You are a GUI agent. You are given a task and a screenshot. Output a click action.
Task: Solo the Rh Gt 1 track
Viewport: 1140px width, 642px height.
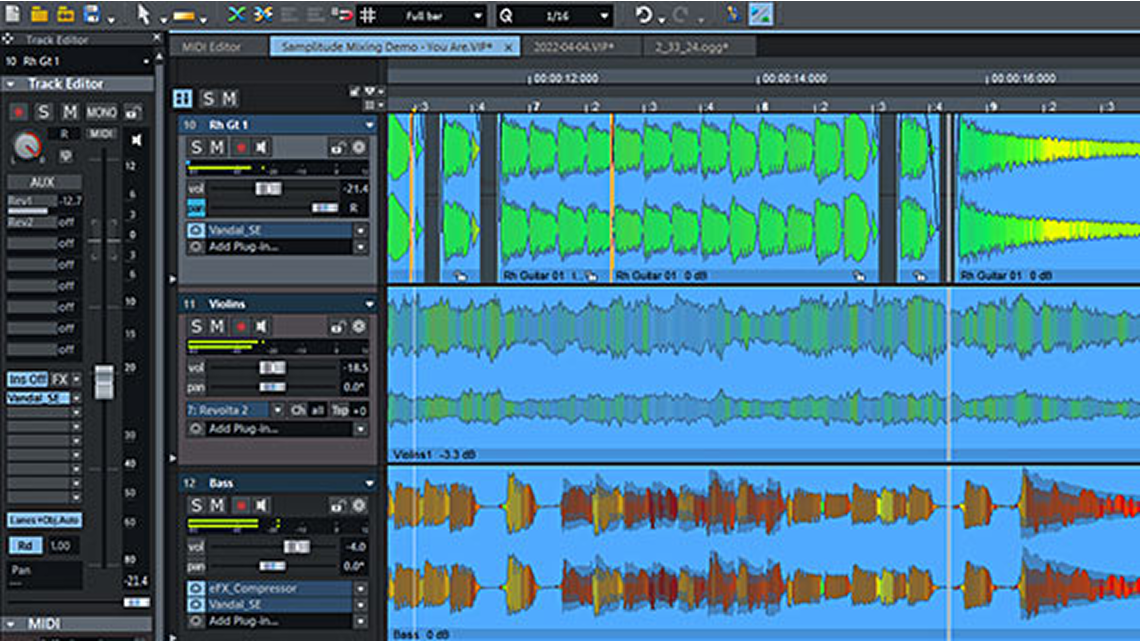pos(196,148)
